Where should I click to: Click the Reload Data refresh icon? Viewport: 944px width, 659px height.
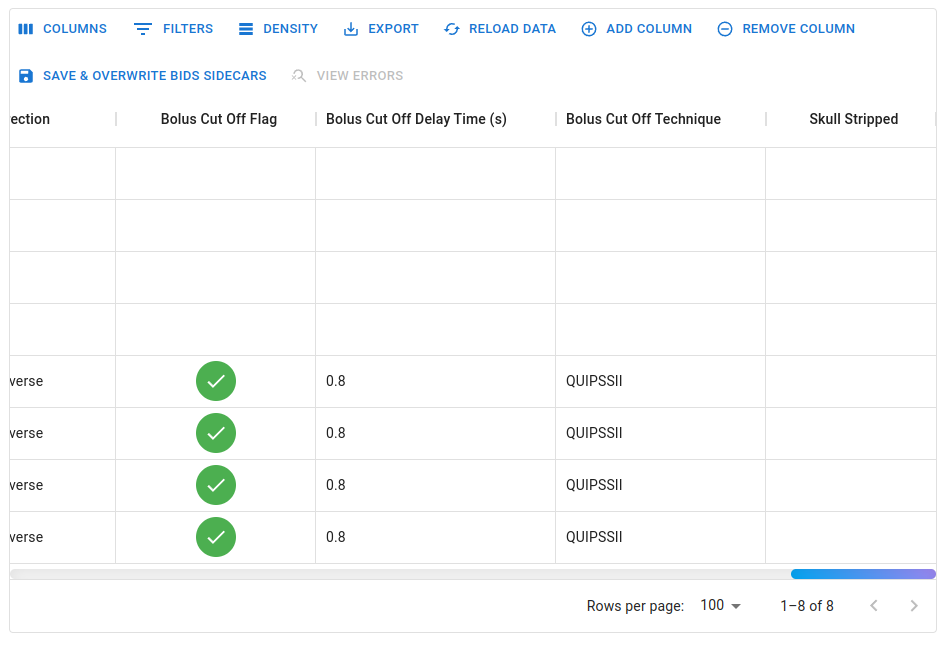452,29
